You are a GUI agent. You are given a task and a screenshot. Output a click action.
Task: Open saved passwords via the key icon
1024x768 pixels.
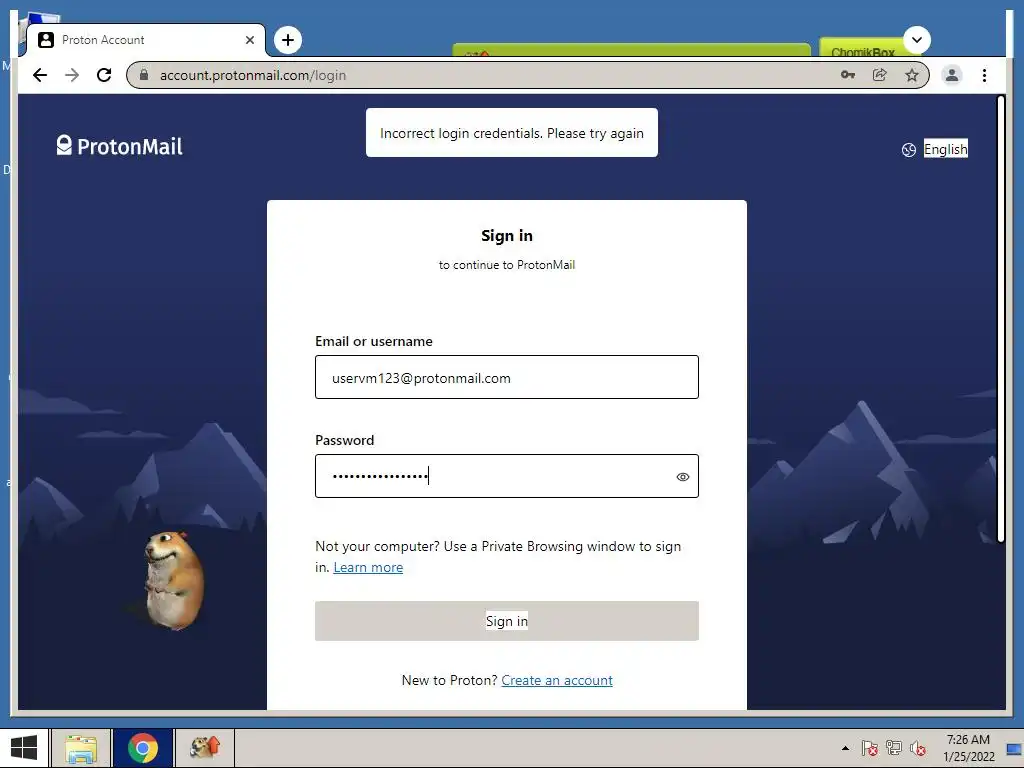point(848,75)
